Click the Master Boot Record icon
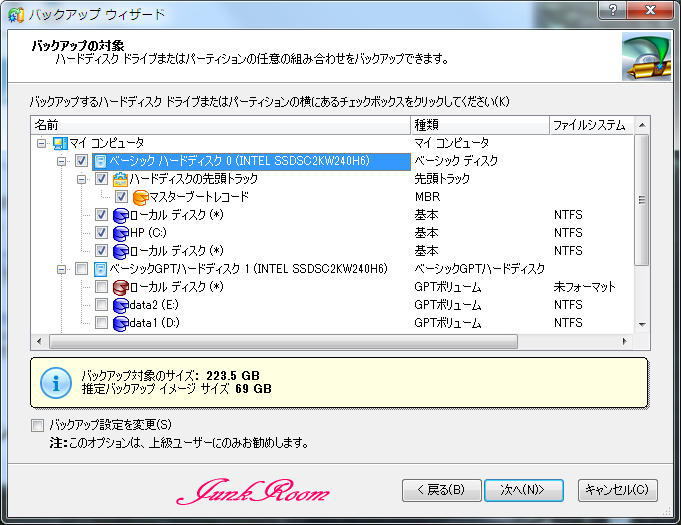This screenshot has height=525, width=681. tap(140, 197)
